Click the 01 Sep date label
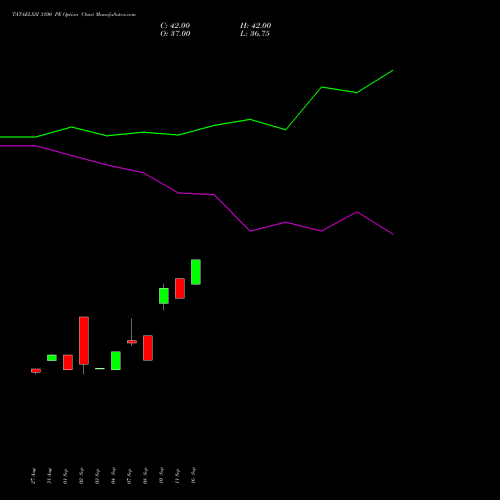 coord(65,476)
